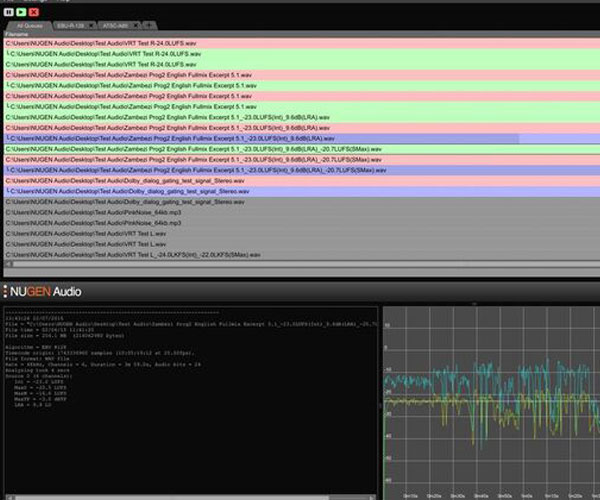Select green Zambezi ..._9.6dB(LRA).wav row
The image size is (600, 500).
pos(302,117)
